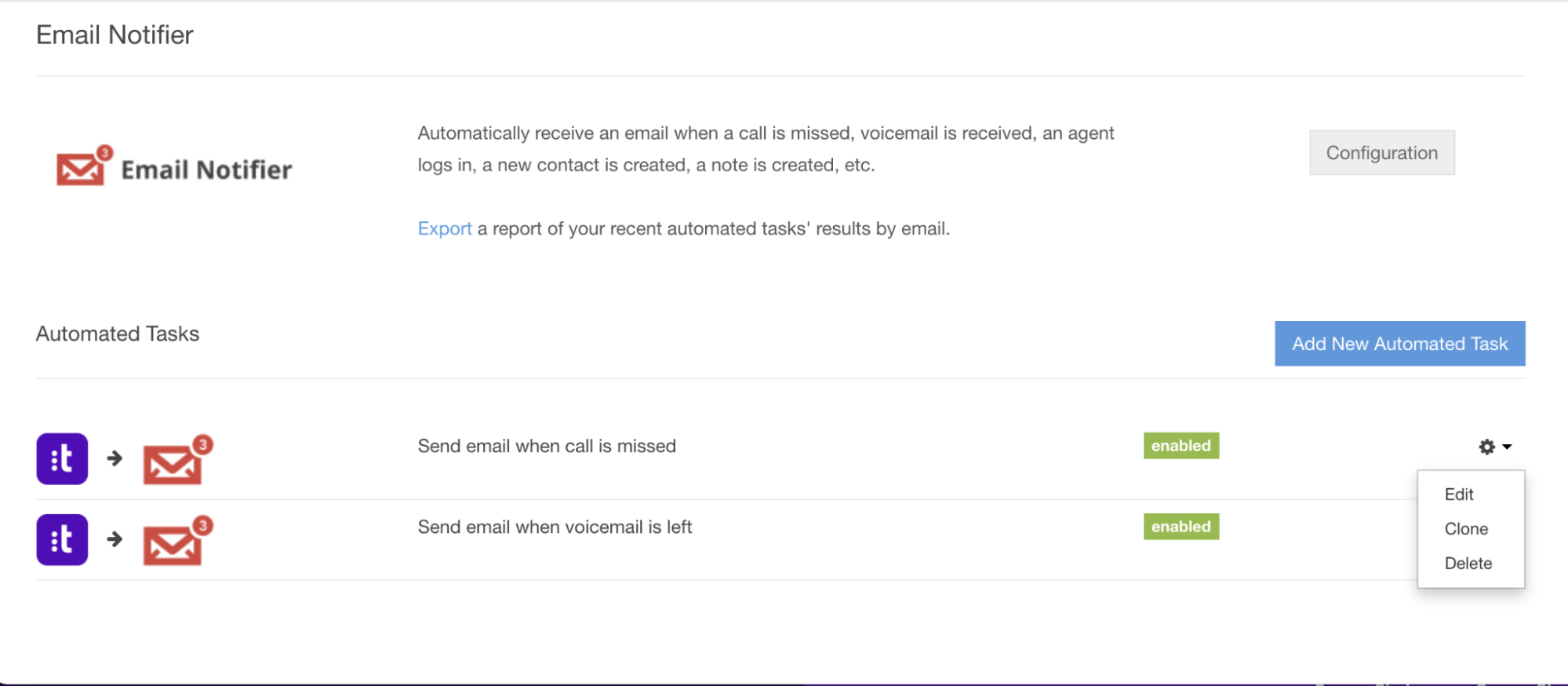The height and width of the screenshot is (686, 1568).
Task: Click the purple Talkdesk icon in voicemail row
Action: click(x=62, y=539)
